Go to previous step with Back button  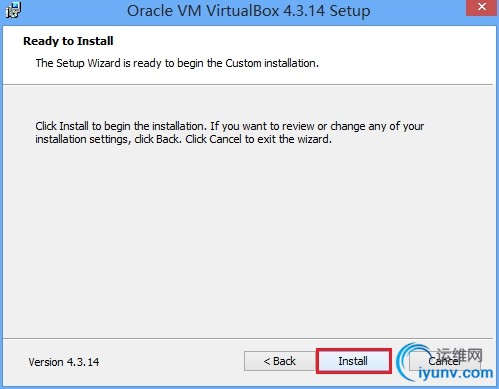coord(279,361)
